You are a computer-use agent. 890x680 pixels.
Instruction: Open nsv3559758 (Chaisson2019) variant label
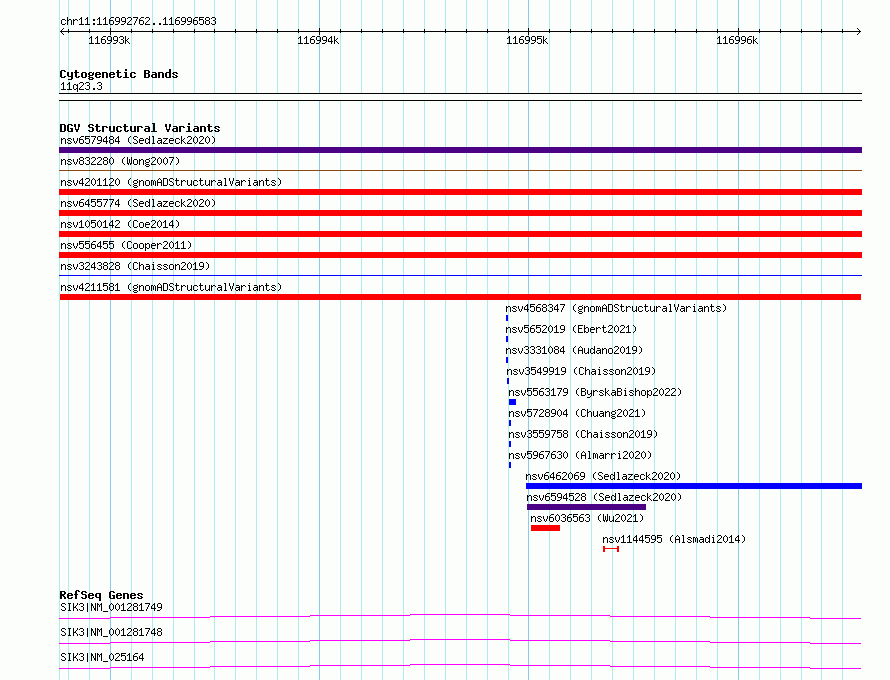pos(583,434)
